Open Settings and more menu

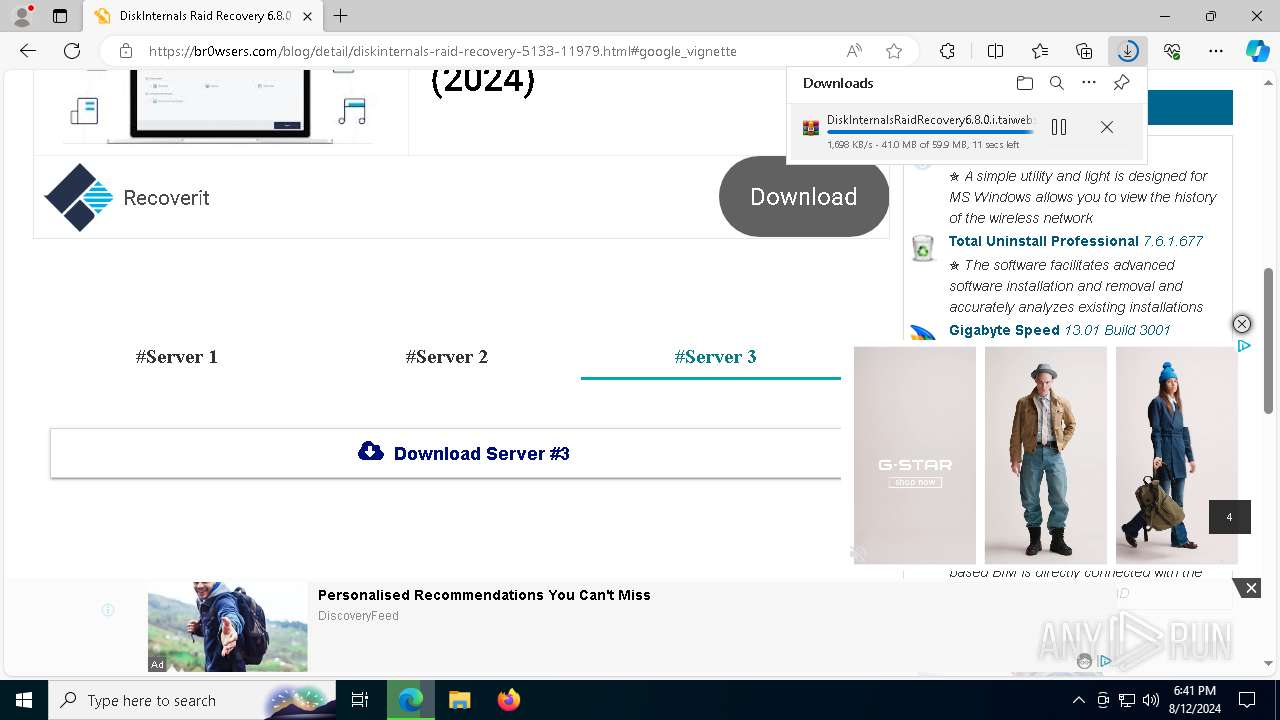click(x=1216, y=51)
